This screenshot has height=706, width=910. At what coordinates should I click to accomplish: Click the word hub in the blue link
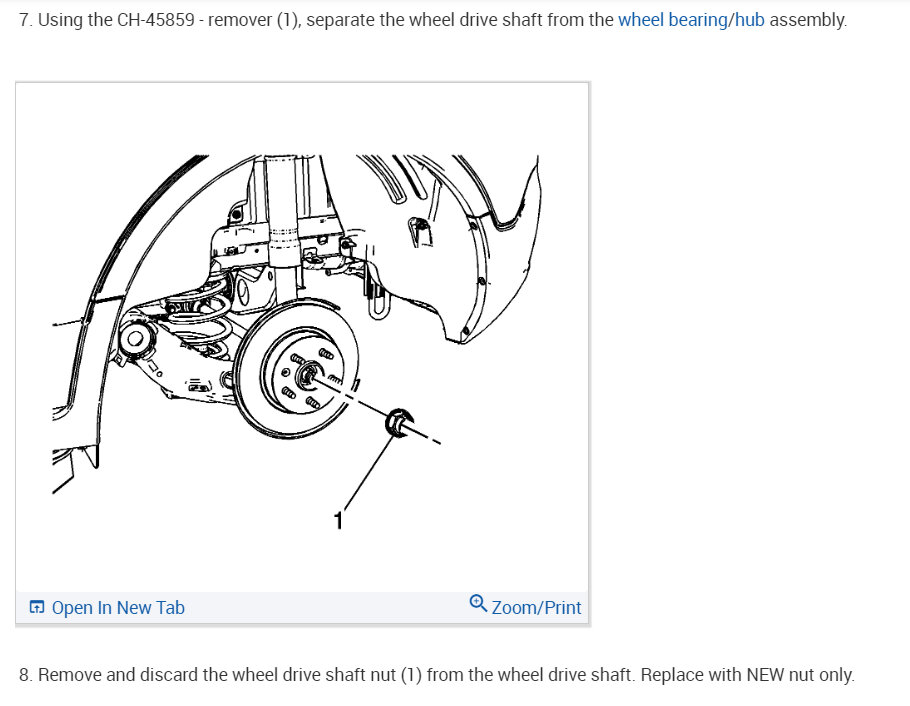pyautogui.click(x=749, y=20)
